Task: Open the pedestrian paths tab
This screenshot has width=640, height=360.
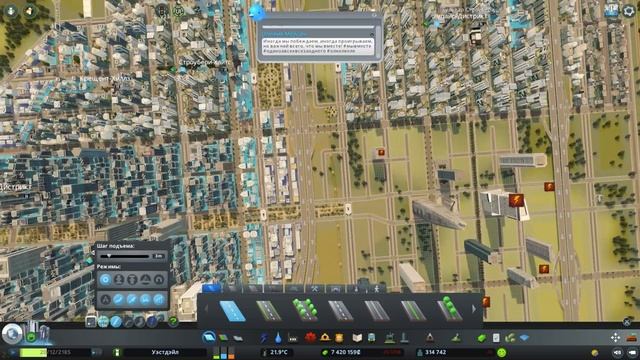Action: [x=377, y=289]
